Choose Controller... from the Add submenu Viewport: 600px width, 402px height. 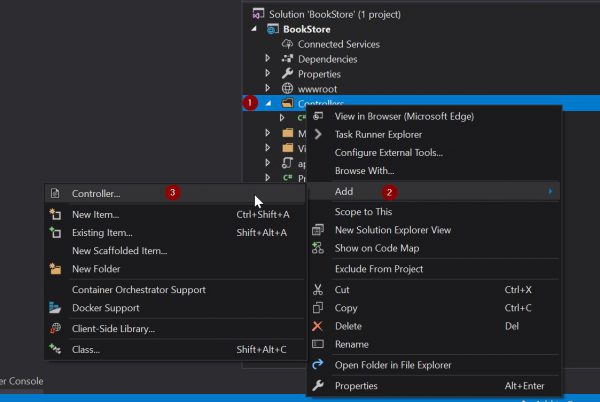tap(96, 193)
